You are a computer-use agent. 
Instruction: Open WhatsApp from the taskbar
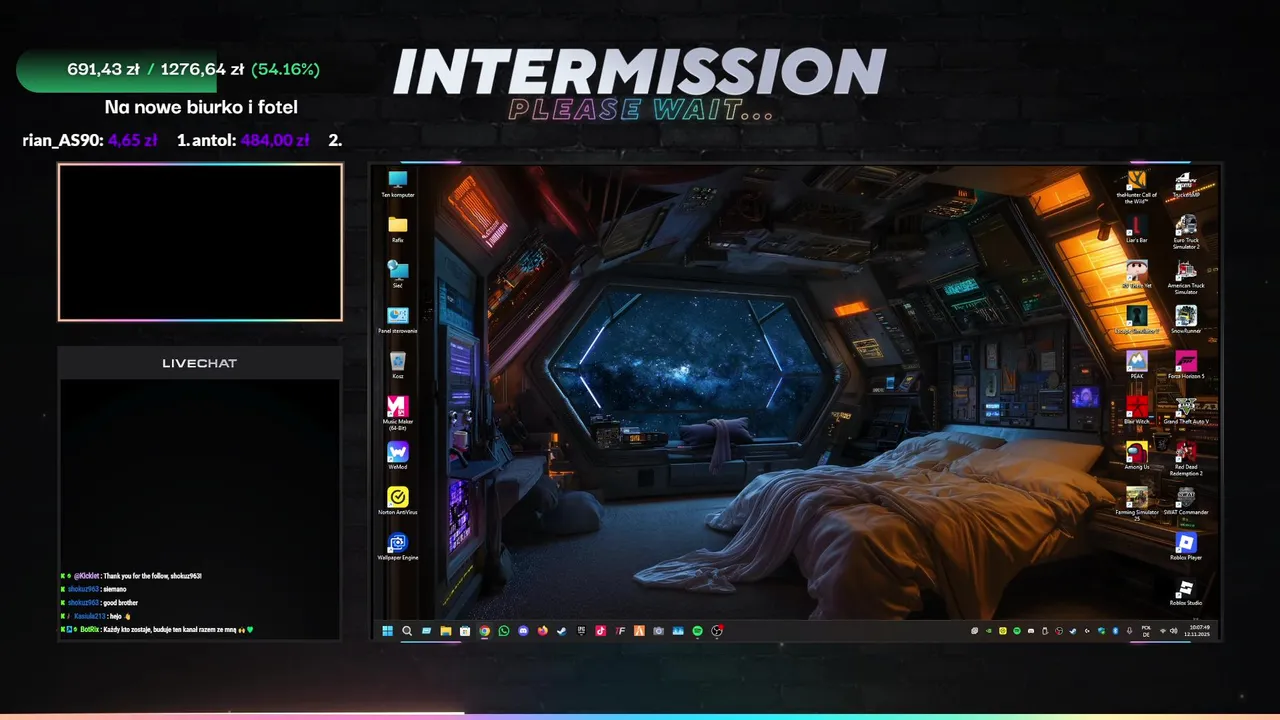(504, 631)
